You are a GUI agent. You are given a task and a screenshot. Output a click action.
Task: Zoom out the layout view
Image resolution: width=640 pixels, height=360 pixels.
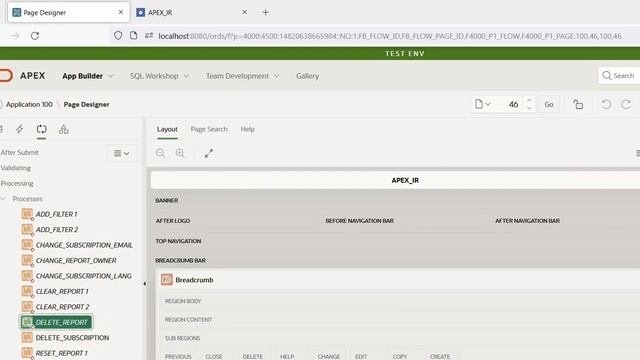click(x=160, y=153)
